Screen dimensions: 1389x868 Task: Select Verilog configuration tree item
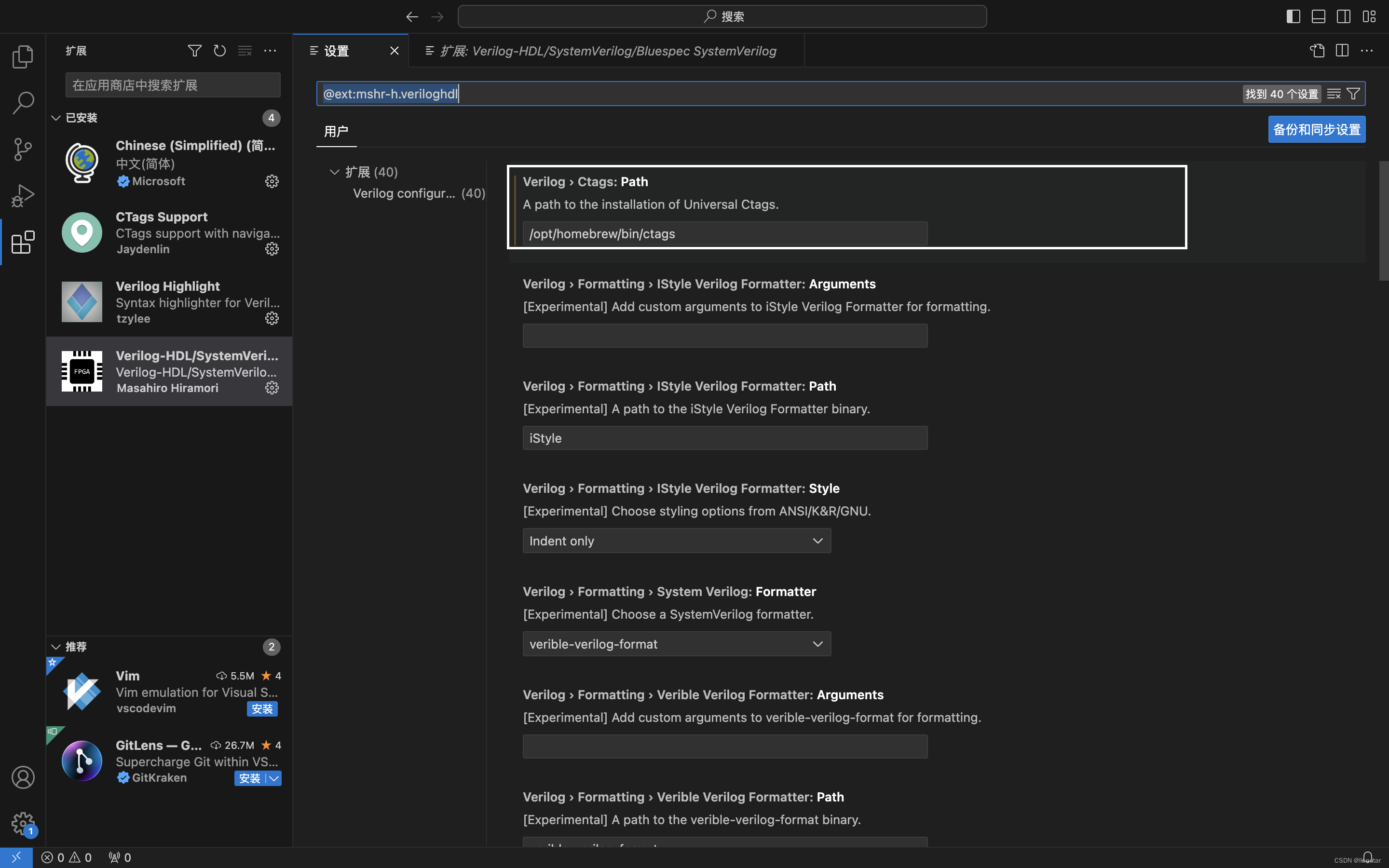pyautogui.click(x=419, y=193)
